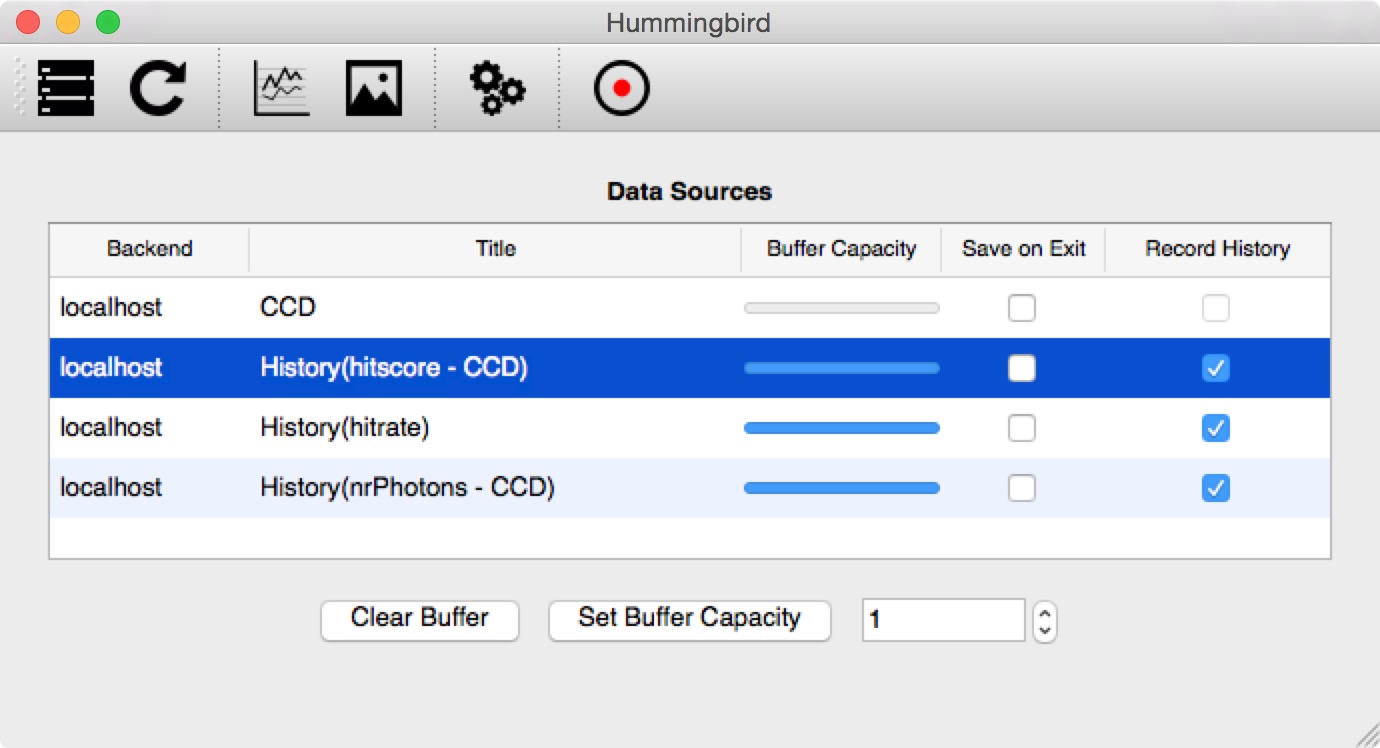This screenshot has width=1380, height=748.
Task: Increase buffer capacity with stepper up arrow
Action: click(x=1045, y=612)
